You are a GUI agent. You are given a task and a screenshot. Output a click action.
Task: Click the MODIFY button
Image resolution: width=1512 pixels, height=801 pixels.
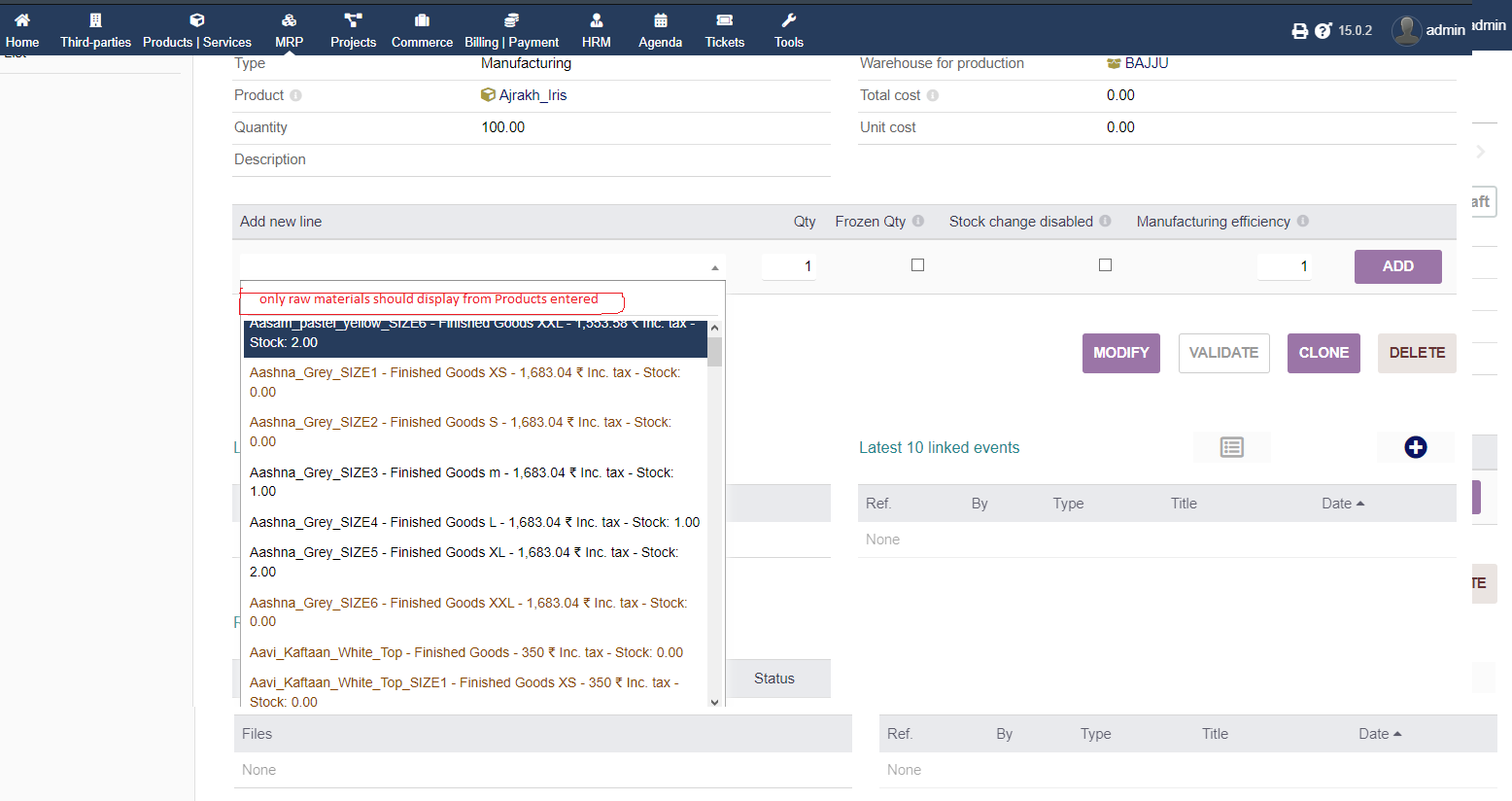(1120, 353)
